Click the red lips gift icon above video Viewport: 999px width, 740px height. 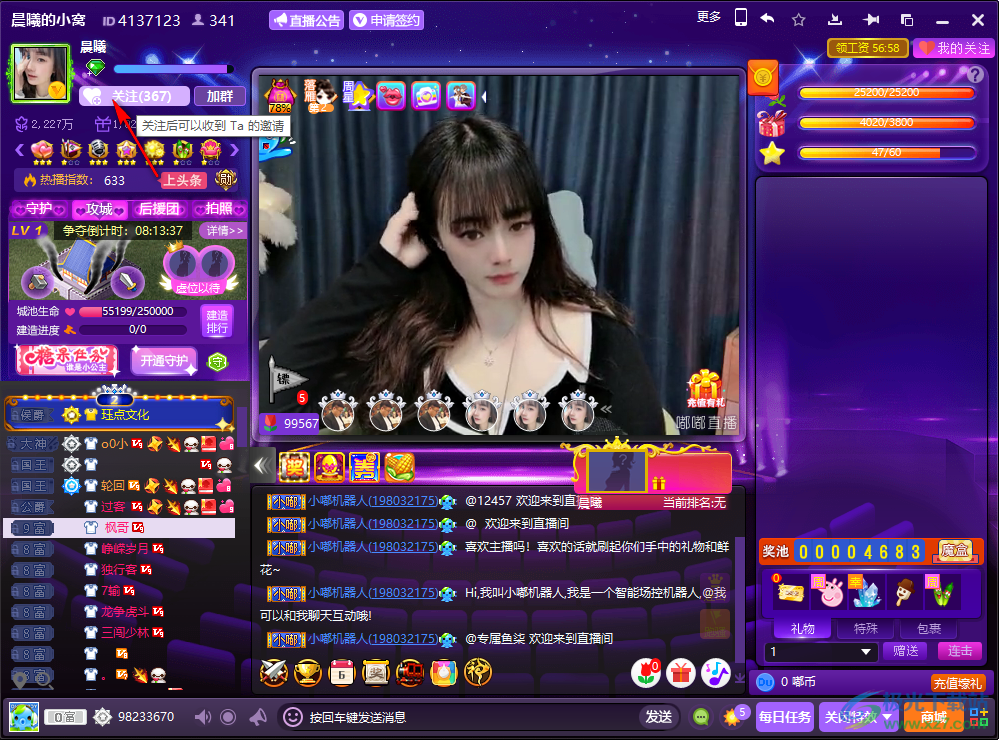click(x=391, y=96)
